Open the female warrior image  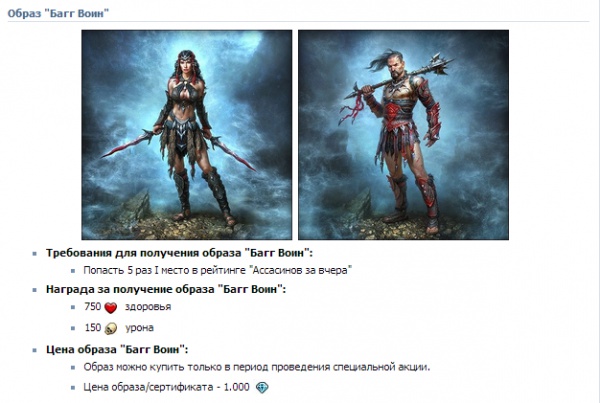[x=187, y=135]
